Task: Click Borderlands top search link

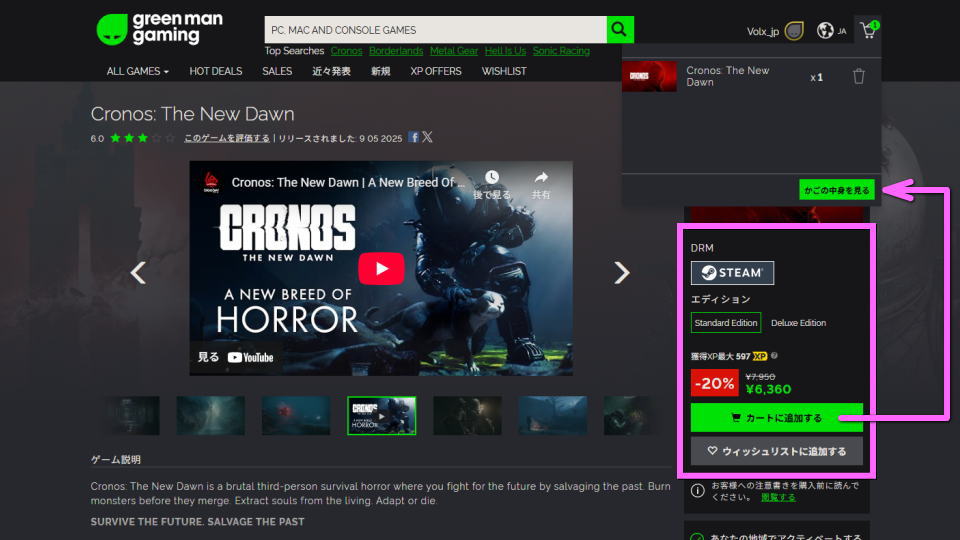Action: click(396, 51)
